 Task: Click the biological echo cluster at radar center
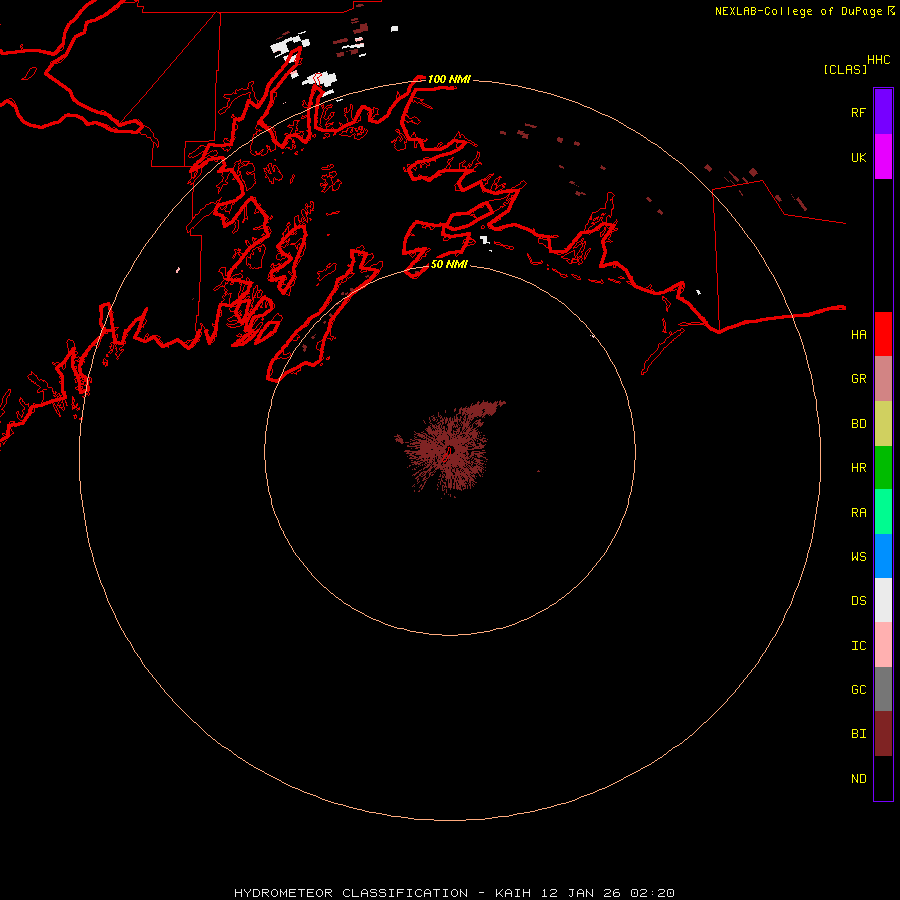tap(450, 449)
